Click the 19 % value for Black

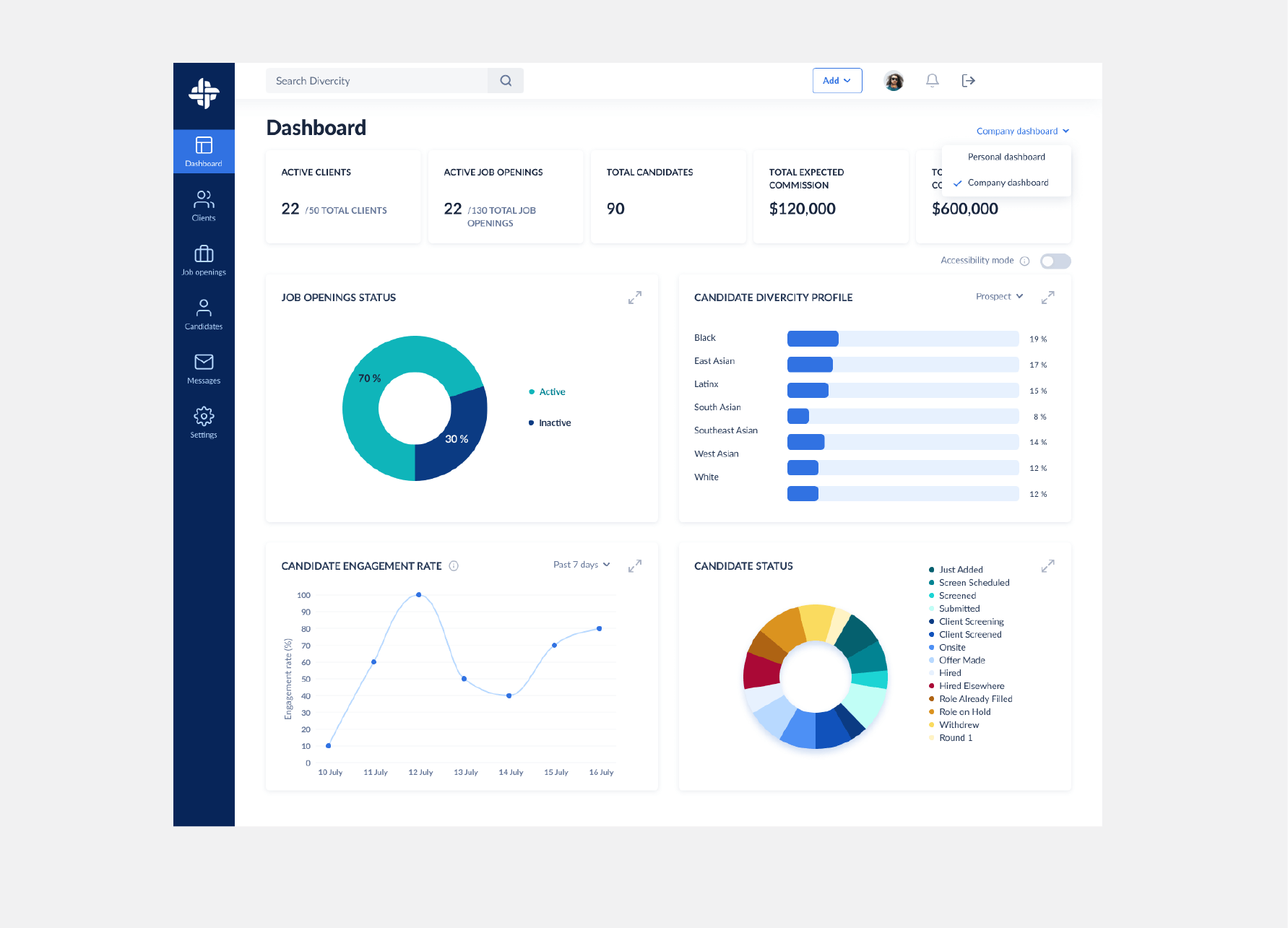pos(1038,339)
